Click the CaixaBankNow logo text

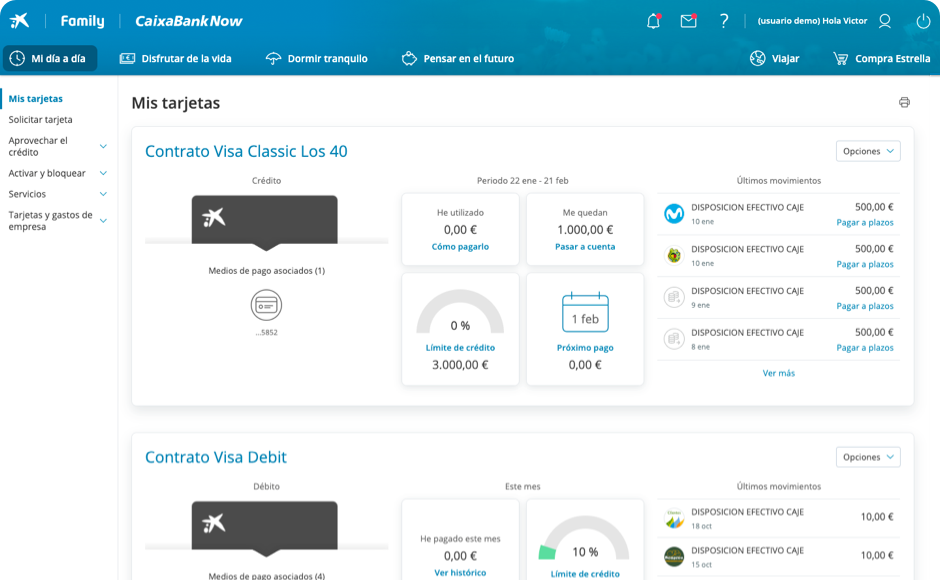pyautogui.click(x=189, y=21)
